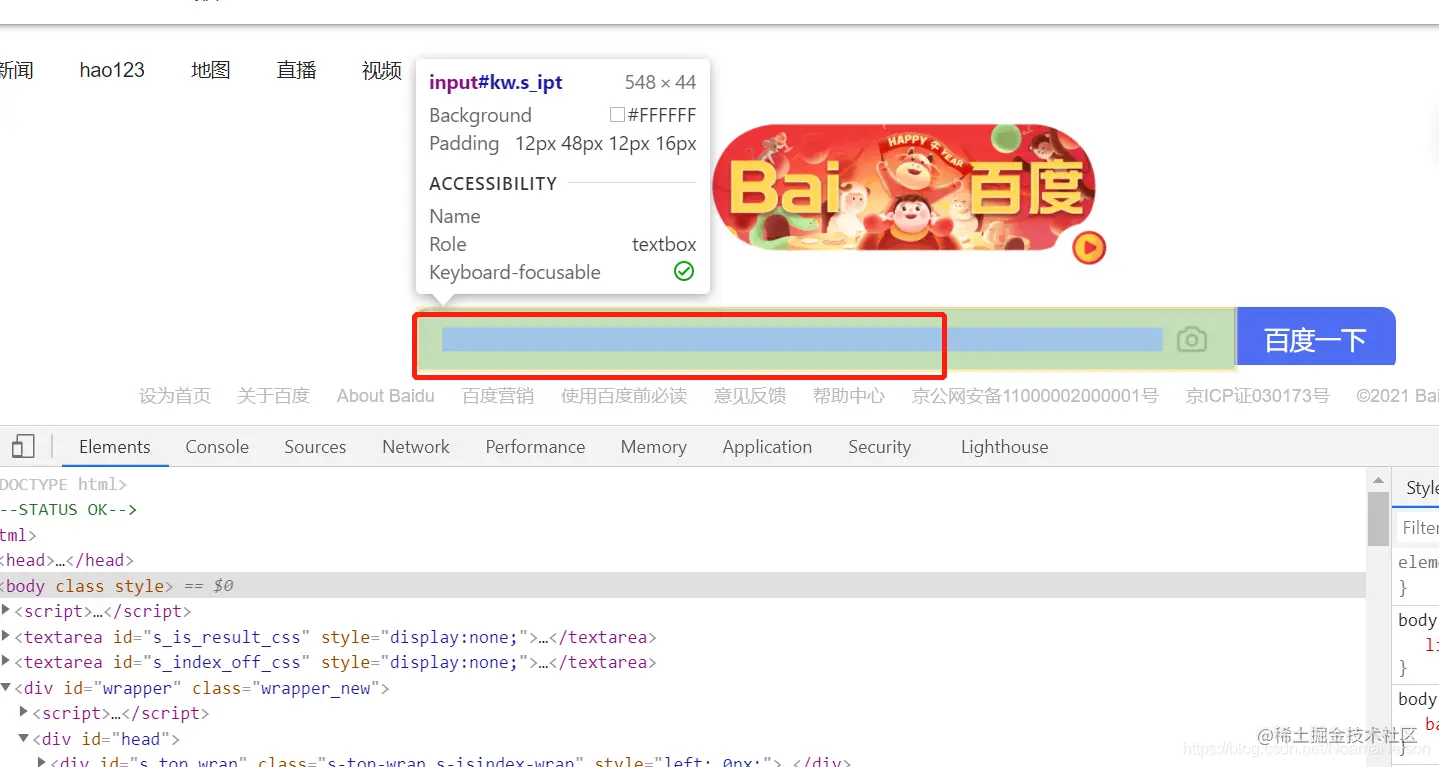Collapse the div#head node
1439x767 pixels.
point(25,739)
